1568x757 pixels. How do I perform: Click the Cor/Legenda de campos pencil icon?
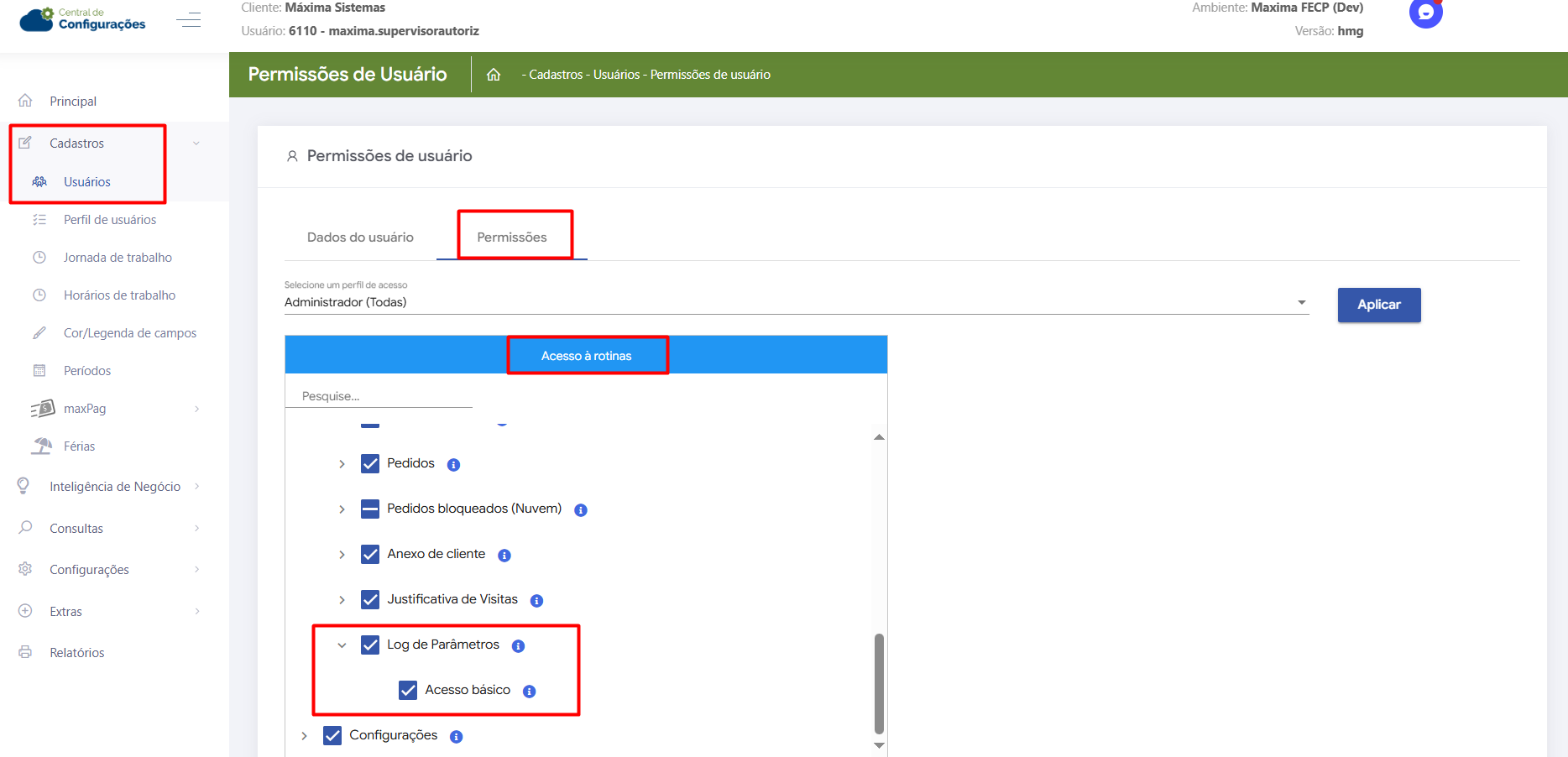(39, 333)
